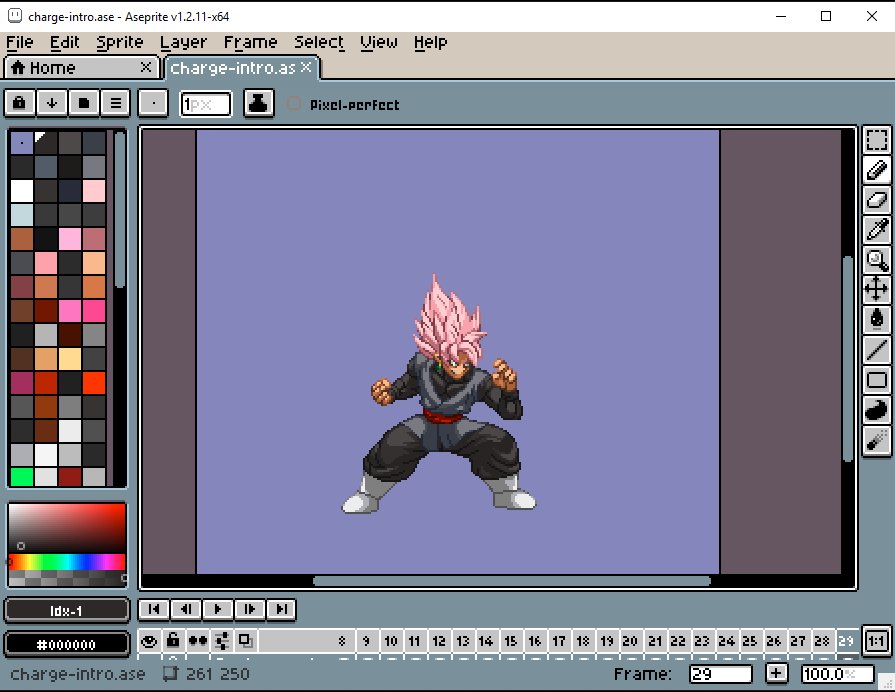Click the canvas horizontal scrollbar
Viewport: 895px width, 692px height.
512,581
